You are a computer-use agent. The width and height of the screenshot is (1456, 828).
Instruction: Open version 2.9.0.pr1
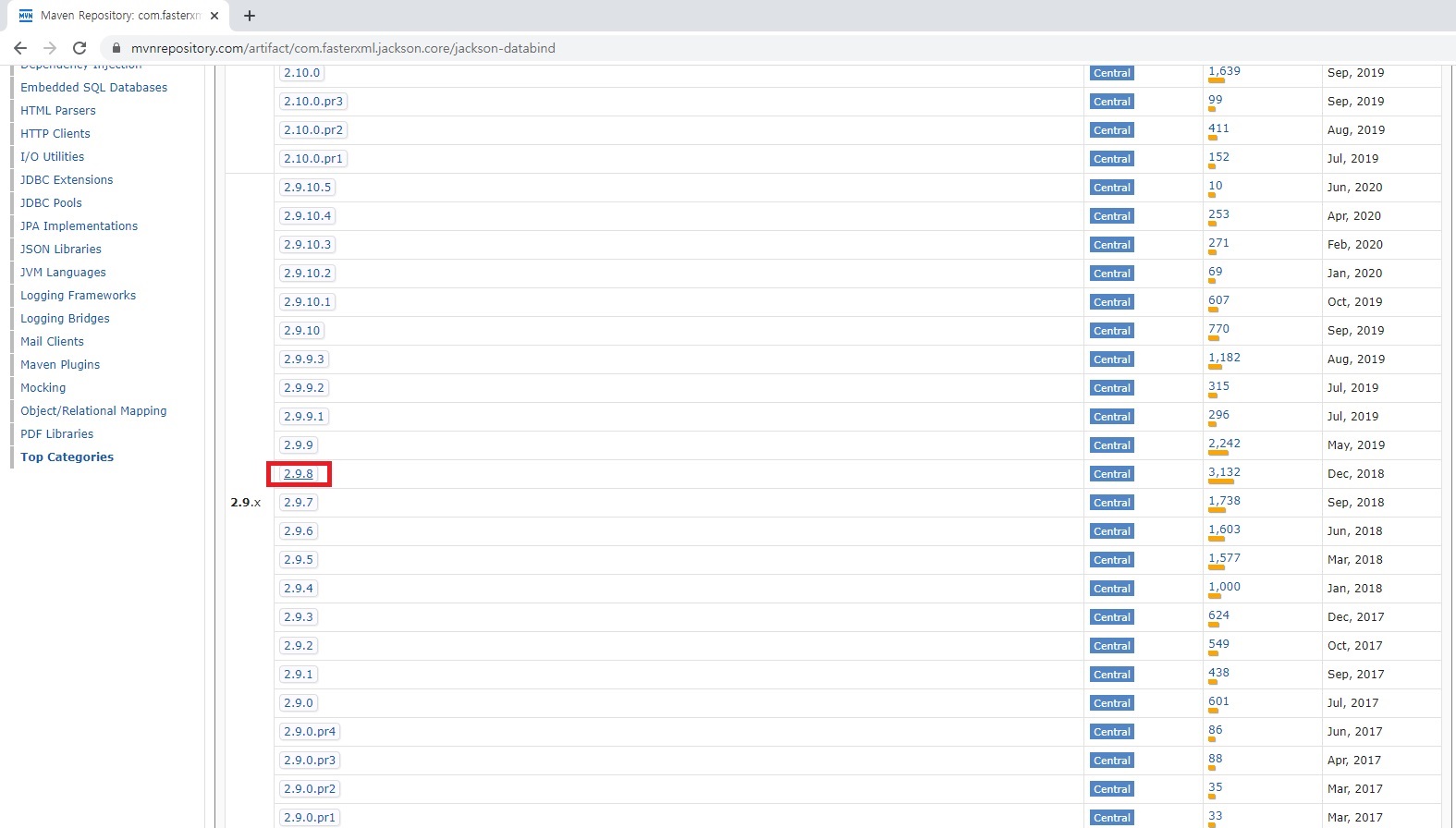[310, 818]
